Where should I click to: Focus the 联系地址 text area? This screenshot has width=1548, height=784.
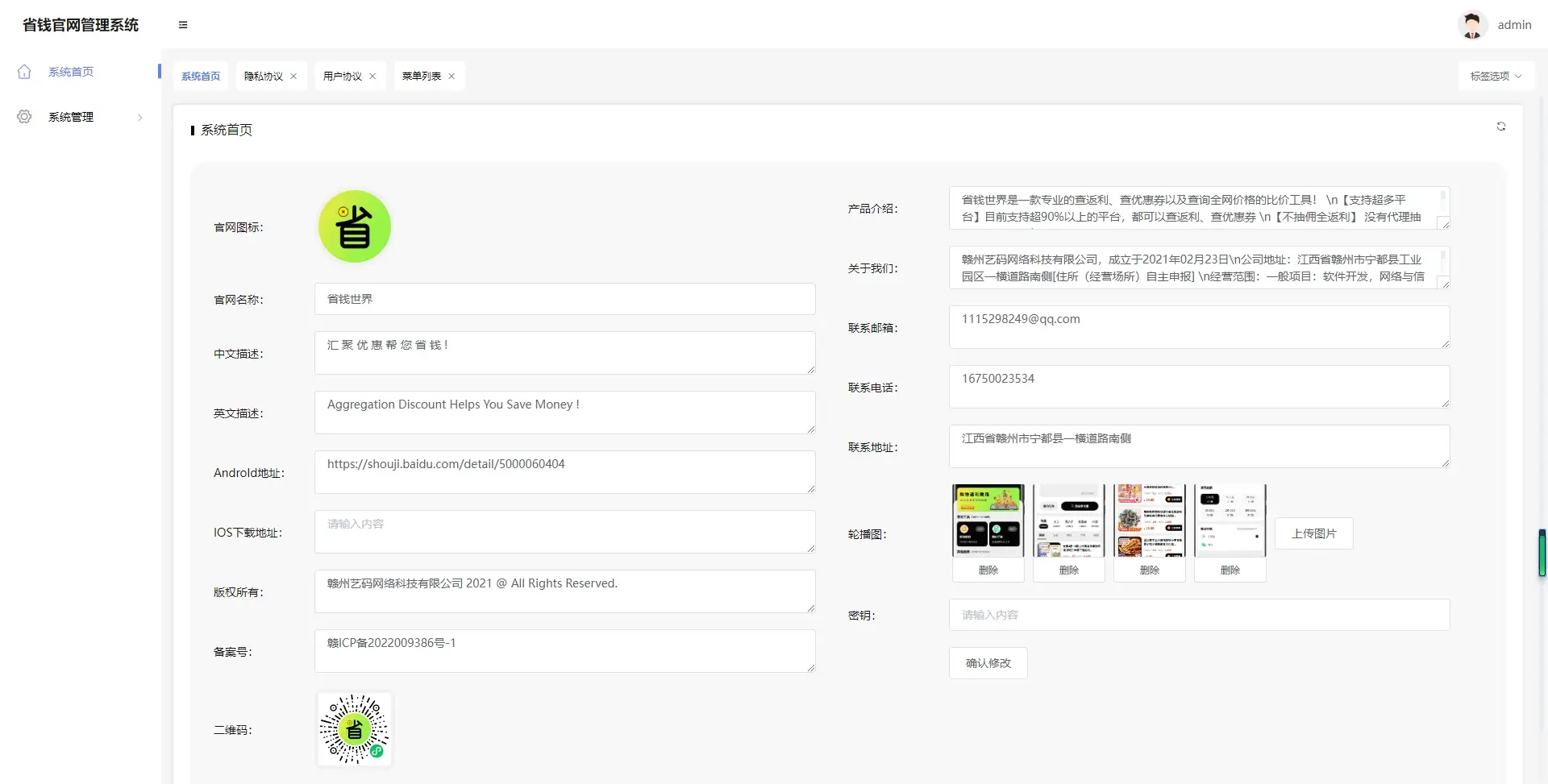tap(1200, 446)
